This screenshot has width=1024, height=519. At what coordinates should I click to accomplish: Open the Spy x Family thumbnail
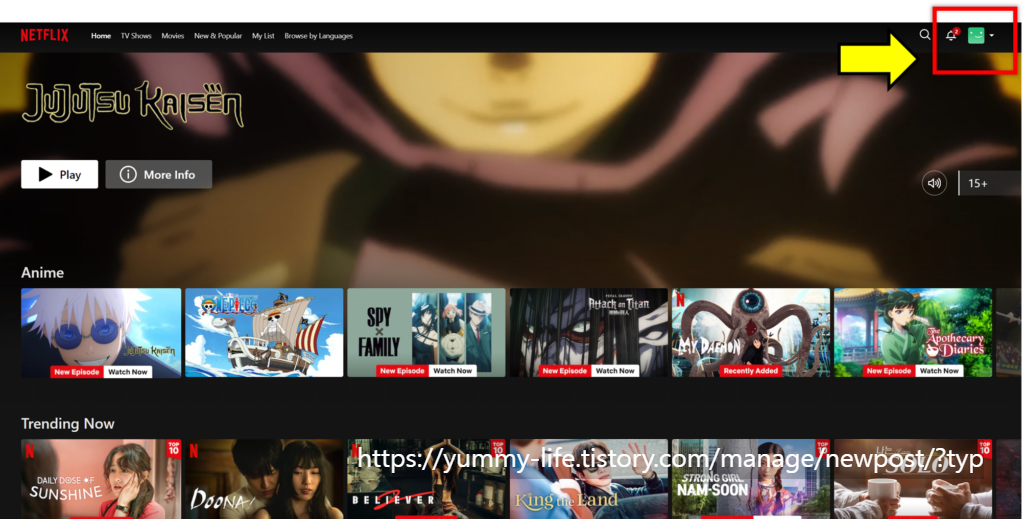(426, 332)
